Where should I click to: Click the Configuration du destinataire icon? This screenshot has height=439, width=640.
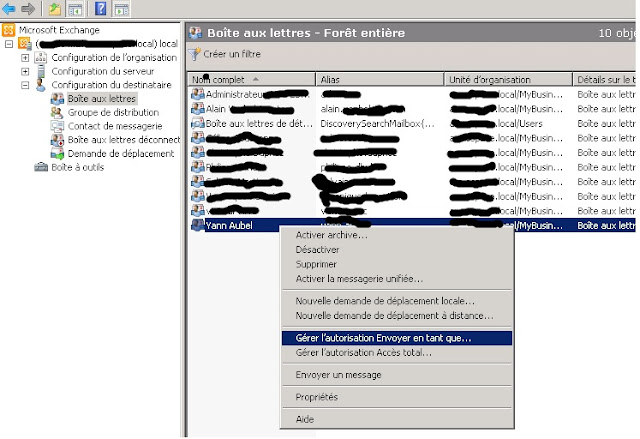pyautogui.click(x=40, y=85)
